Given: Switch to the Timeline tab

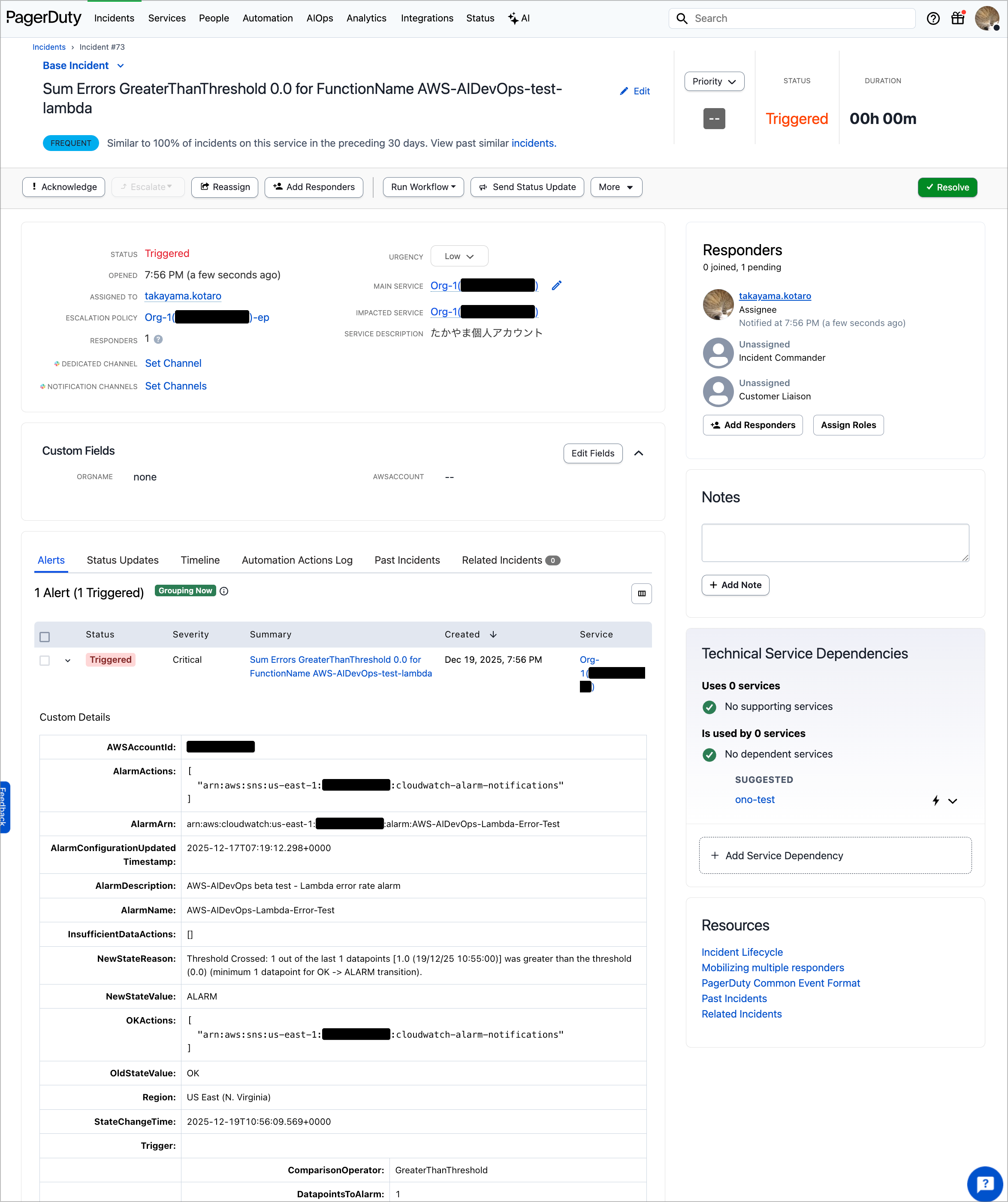Looking at the screenshot, I should [200, 560].
